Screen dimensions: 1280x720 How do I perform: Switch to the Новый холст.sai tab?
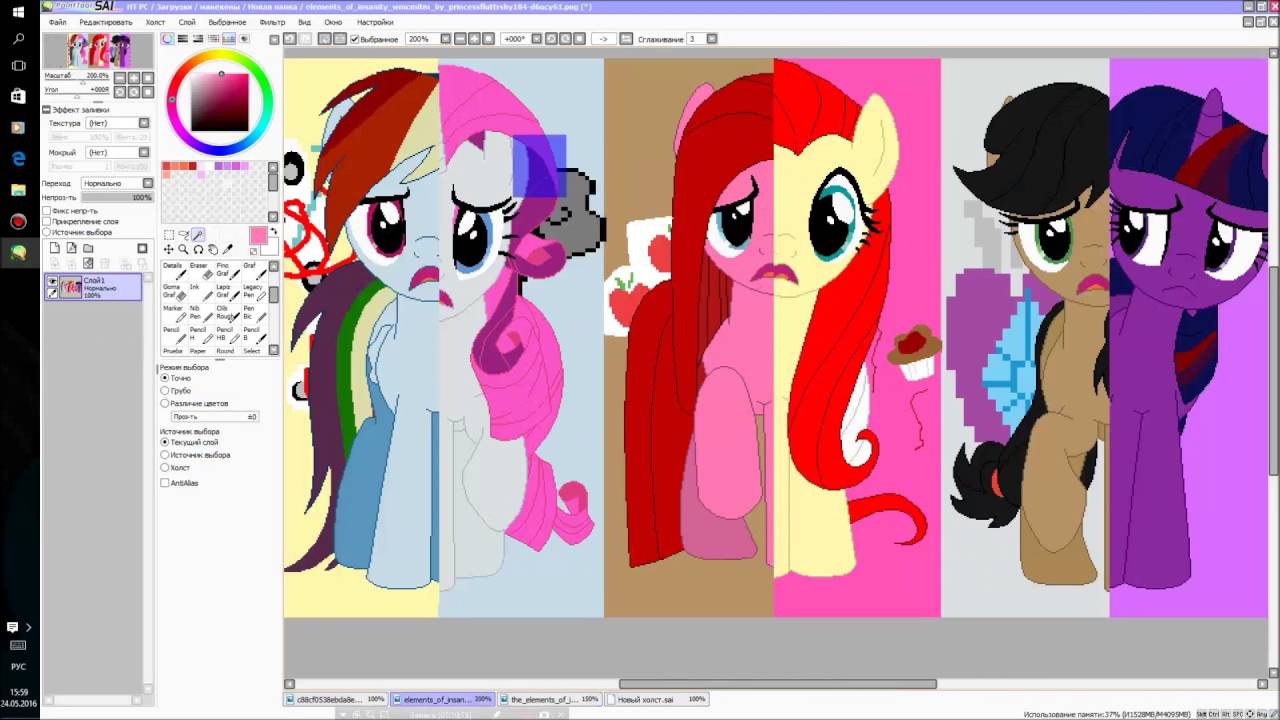tap(657, 699)
